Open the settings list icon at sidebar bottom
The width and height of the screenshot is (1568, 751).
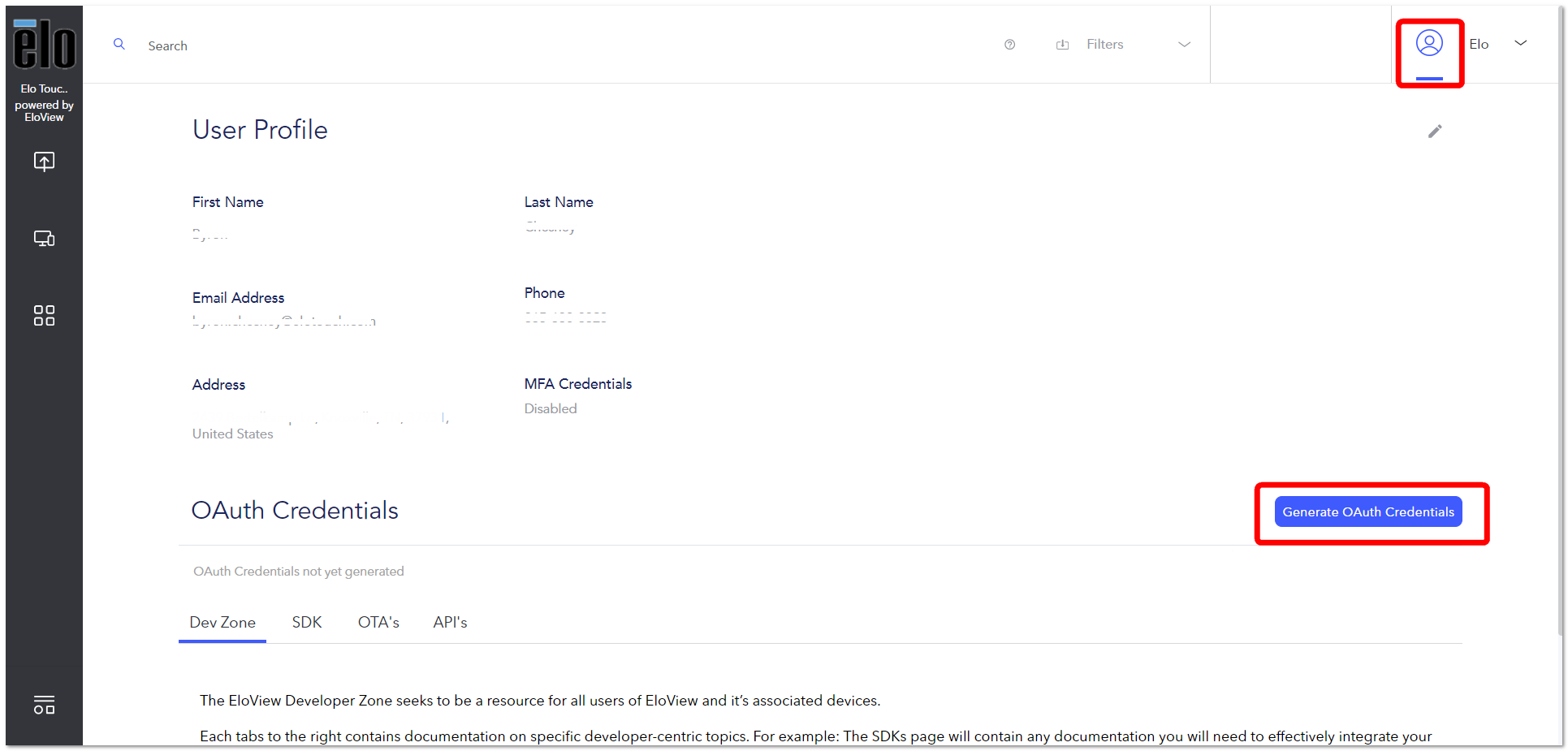(44, 705)
